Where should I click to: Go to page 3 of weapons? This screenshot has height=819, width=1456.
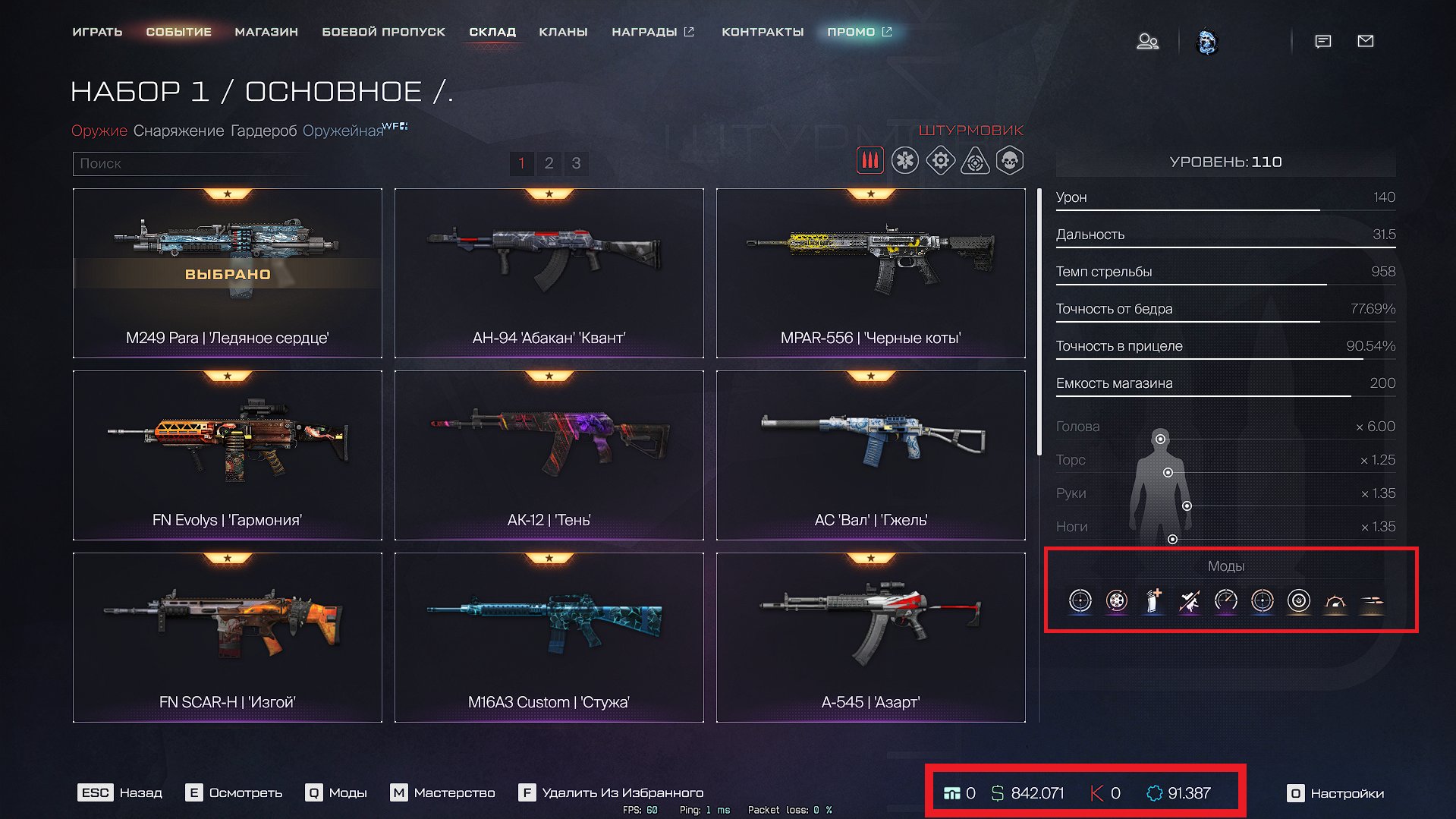pyautogui.click(x=577, y=163)
